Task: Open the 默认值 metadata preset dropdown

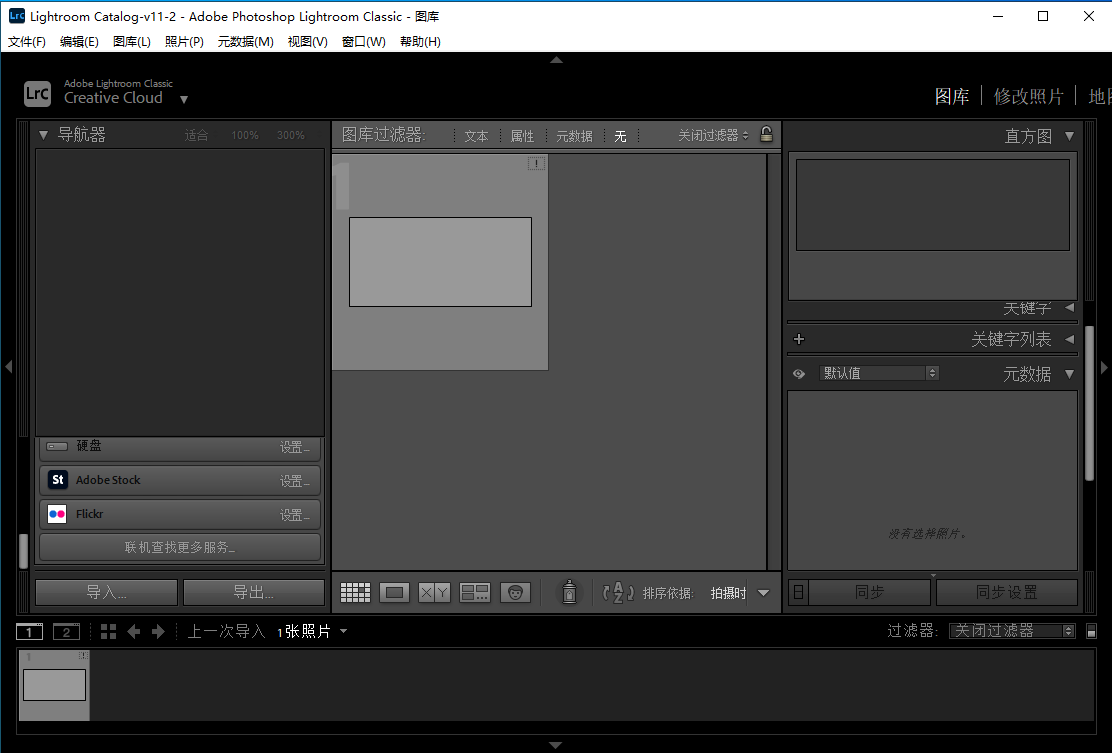Action: (x=879, y=373)
